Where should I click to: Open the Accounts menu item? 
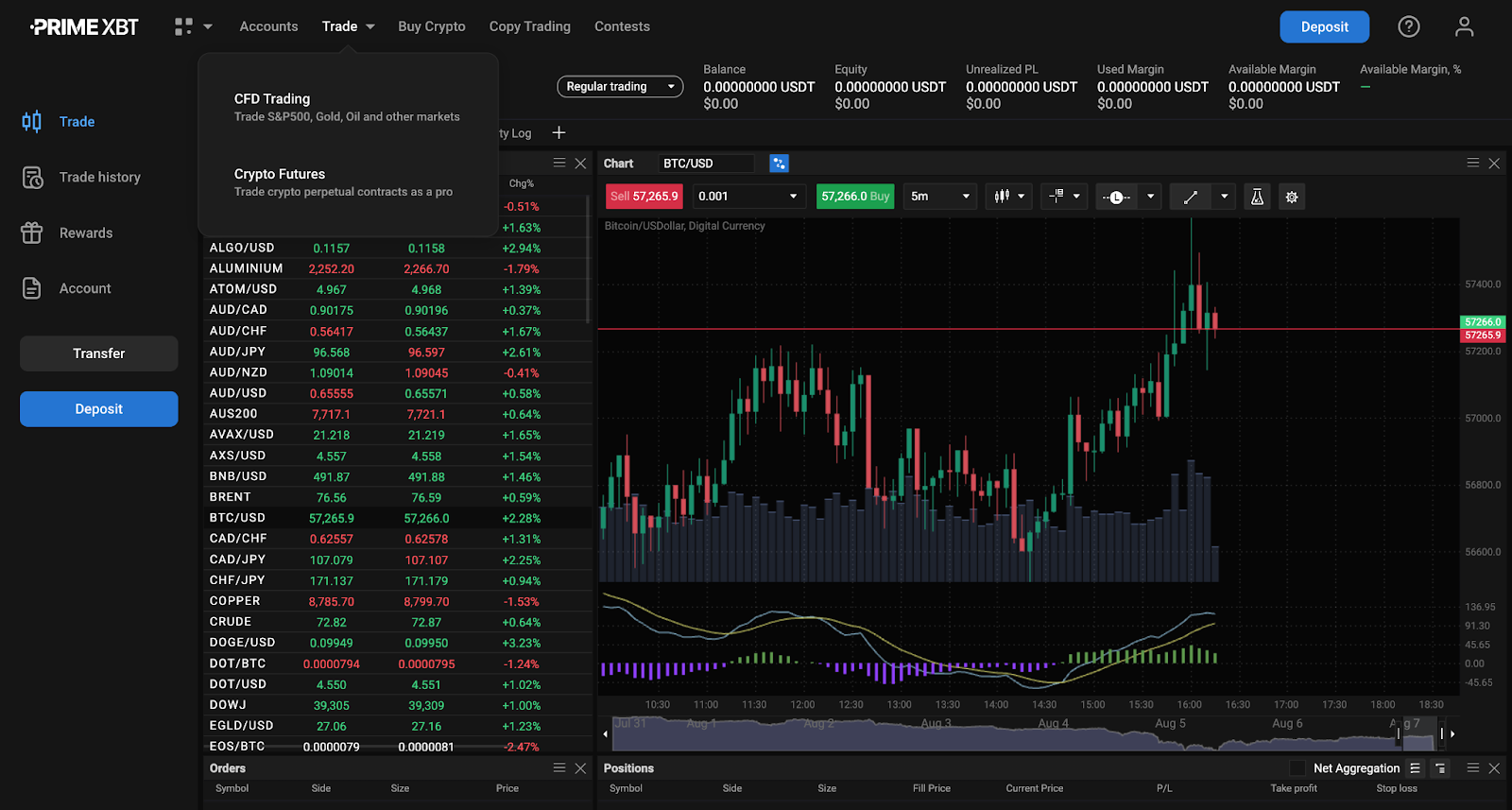(x=268, y=26)
